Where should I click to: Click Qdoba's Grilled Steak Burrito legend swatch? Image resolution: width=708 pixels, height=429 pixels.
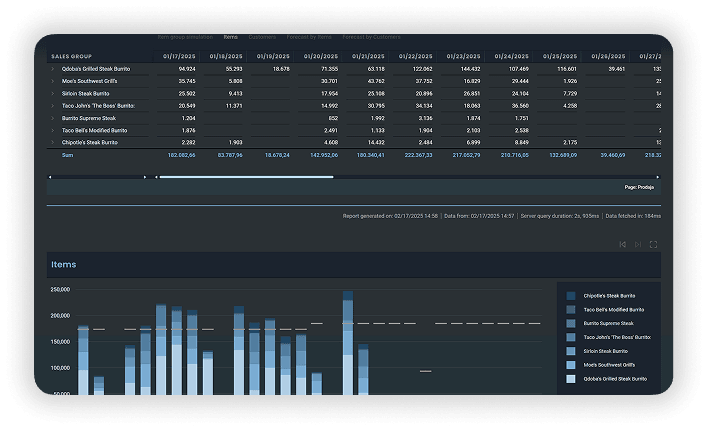[x=571, y=379]
